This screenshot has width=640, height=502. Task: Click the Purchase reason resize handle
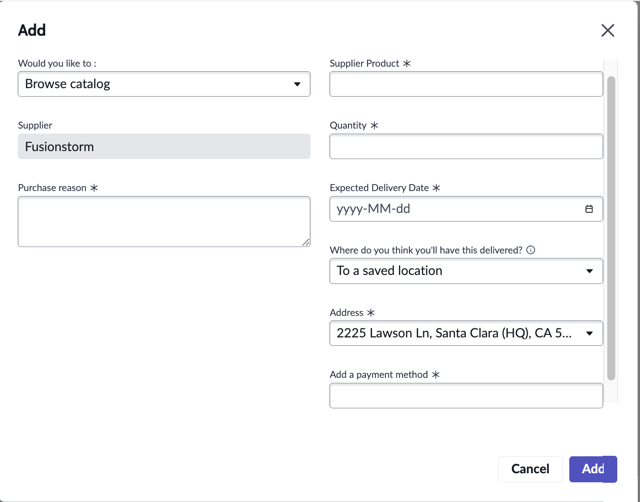[x=306, y=242]
